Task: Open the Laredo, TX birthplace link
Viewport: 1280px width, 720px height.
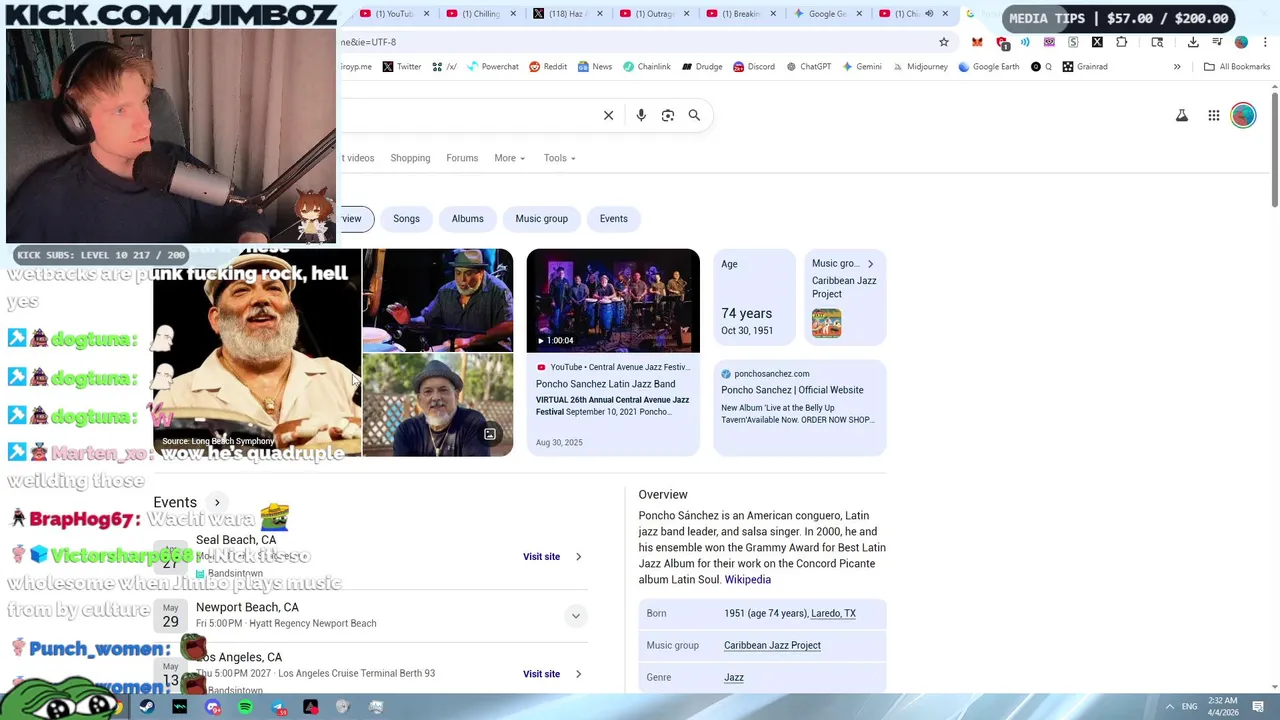Action: click(x=833, y=613)
